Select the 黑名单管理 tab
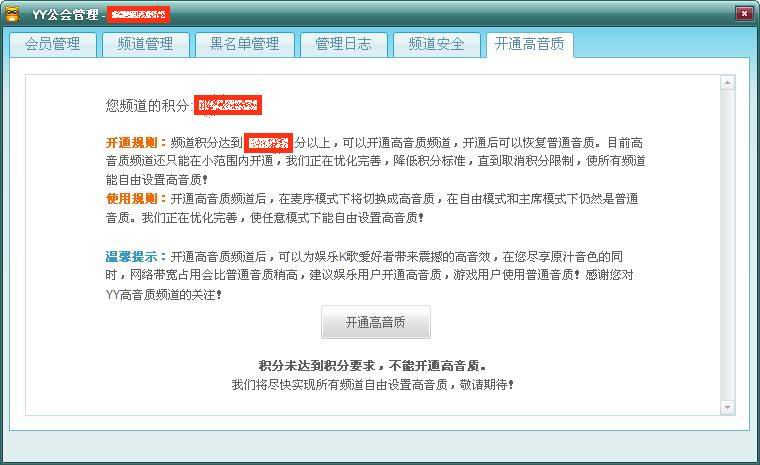 click(245, 45)
